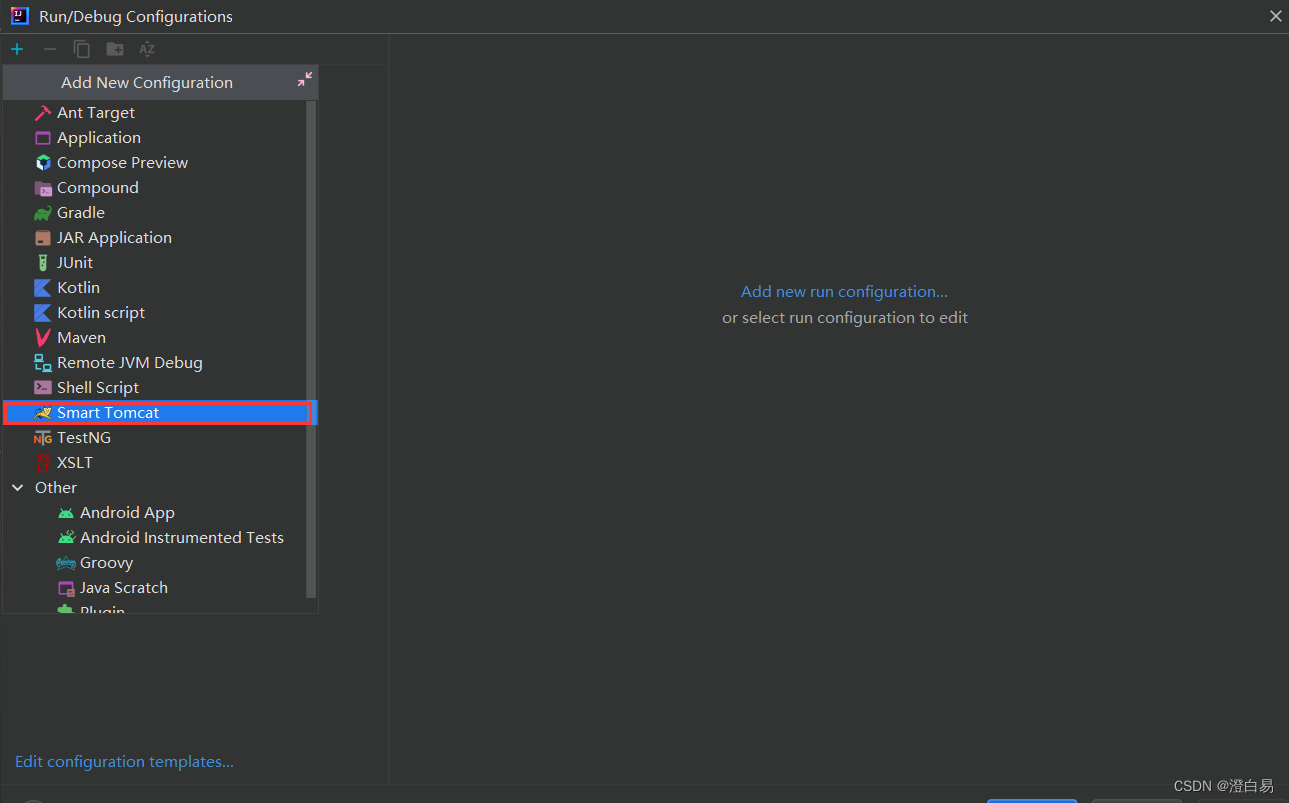Open the Add new run configuration link
The width and height of the screenshot is (1289, 803).
click(x=844, y=292)
